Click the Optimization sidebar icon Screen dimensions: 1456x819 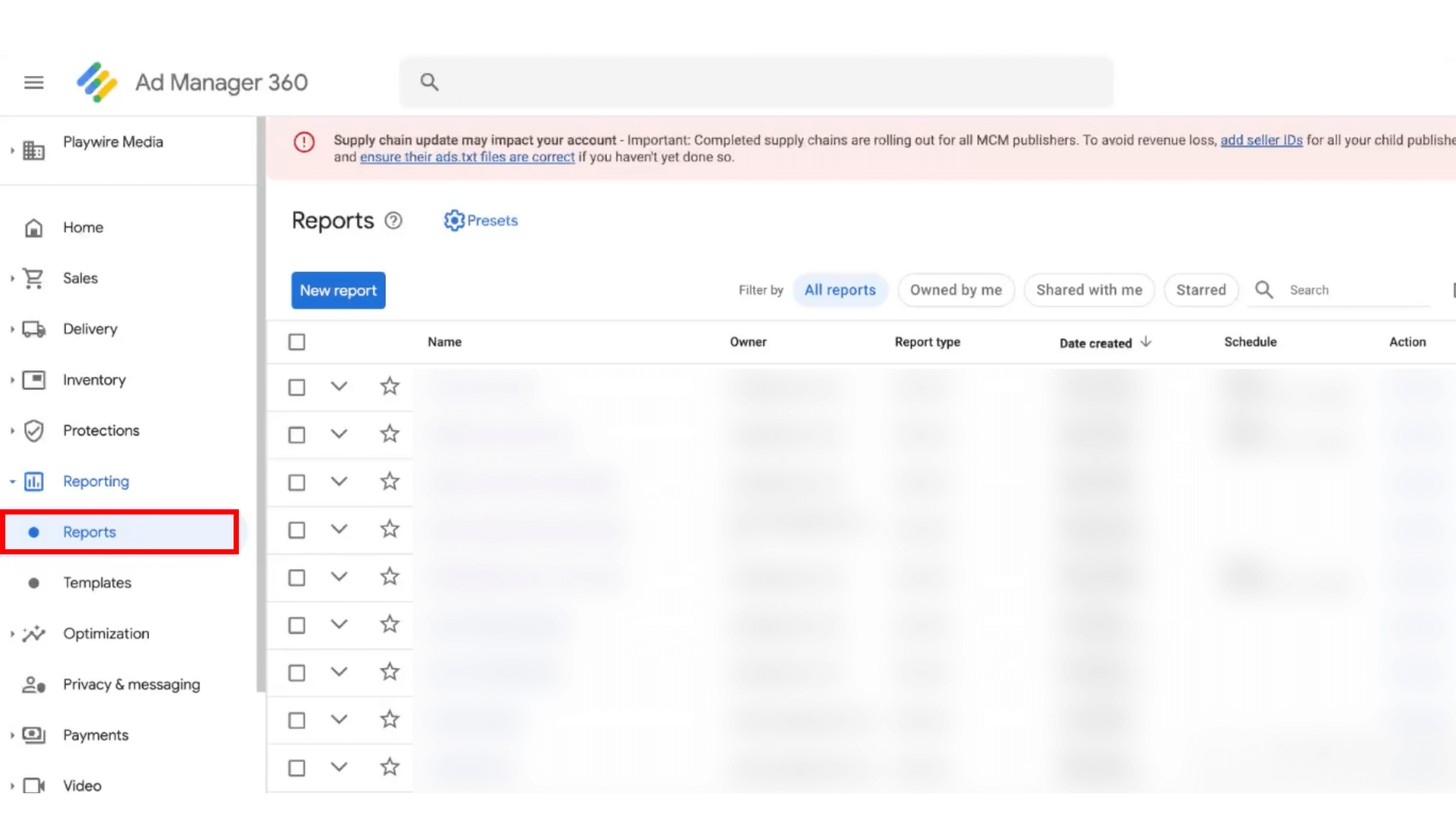33,633
